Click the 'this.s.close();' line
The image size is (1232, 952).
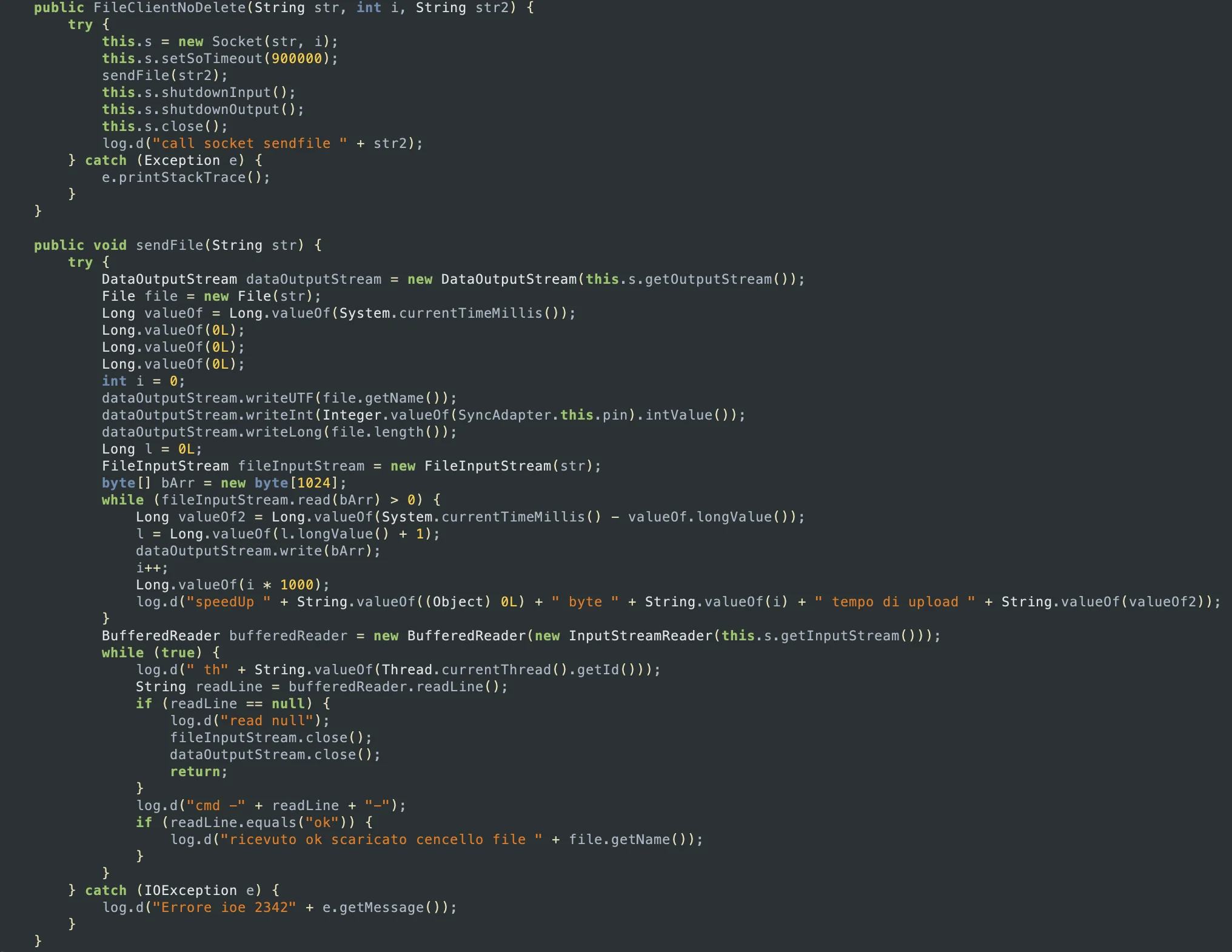tap(165, 127)
